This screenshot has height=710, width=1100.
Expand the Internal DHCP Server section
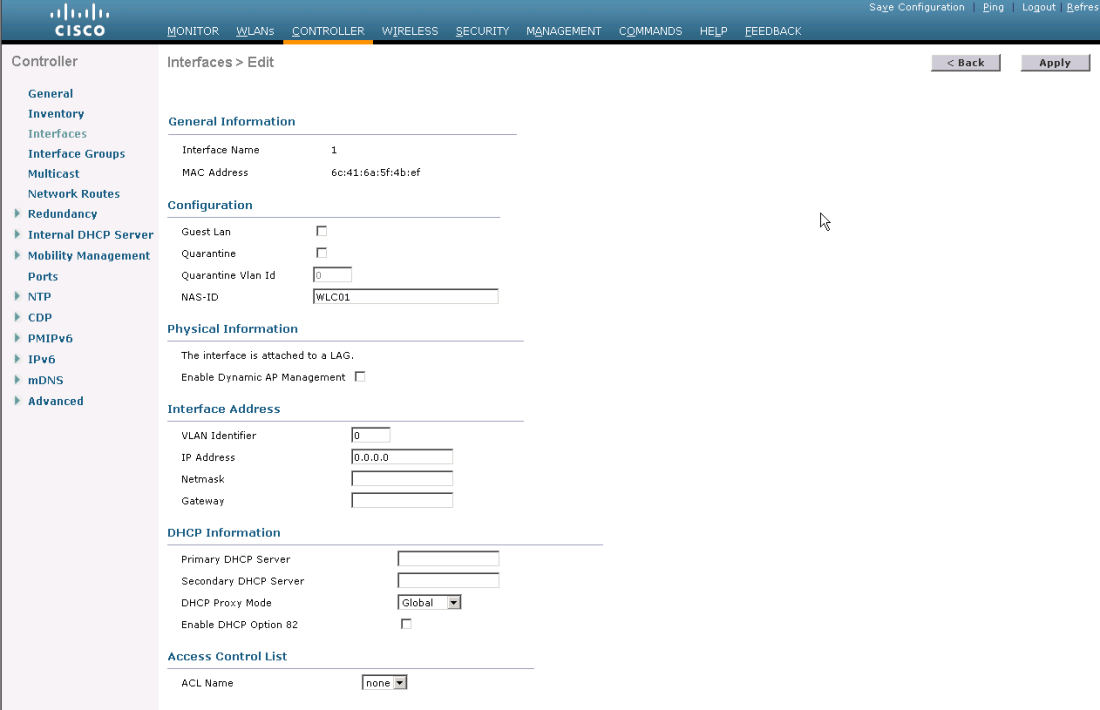coord(91,234)
